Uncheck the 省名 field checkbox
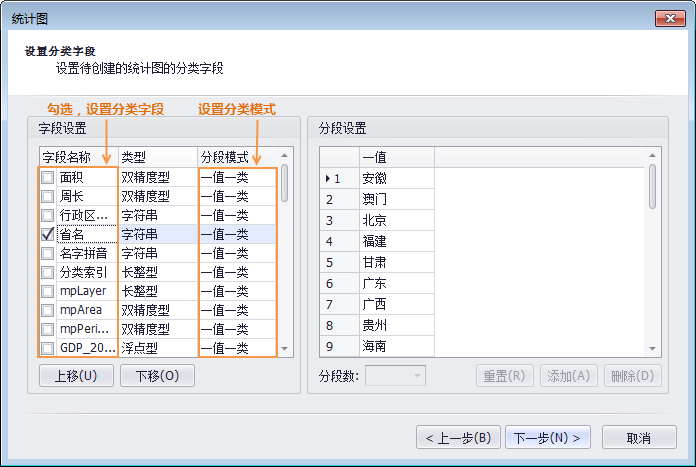The width and height of the screenshot is (696, 467). tap(48, 234)
